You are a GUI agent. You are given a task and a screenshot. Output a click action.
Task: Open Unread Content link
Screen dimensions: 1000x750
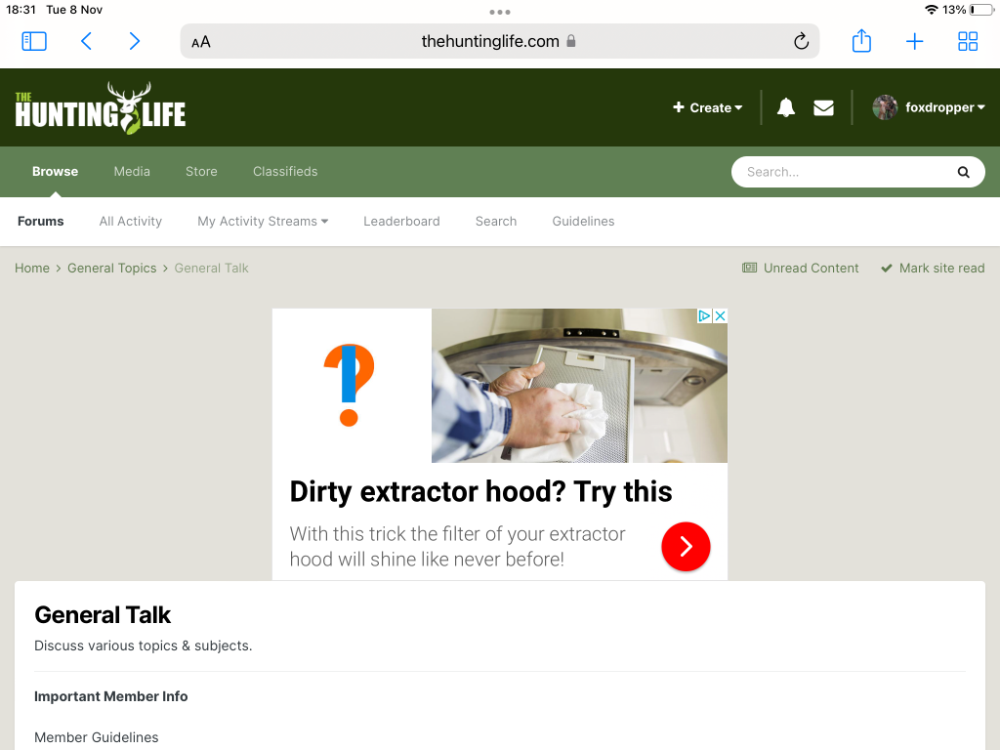[800, 268]
